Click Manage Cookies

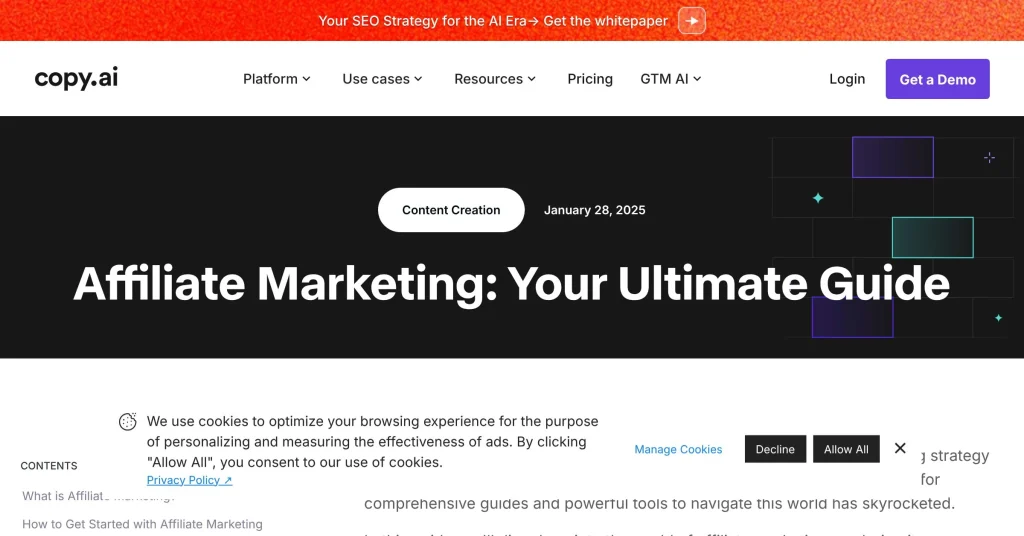678,449
